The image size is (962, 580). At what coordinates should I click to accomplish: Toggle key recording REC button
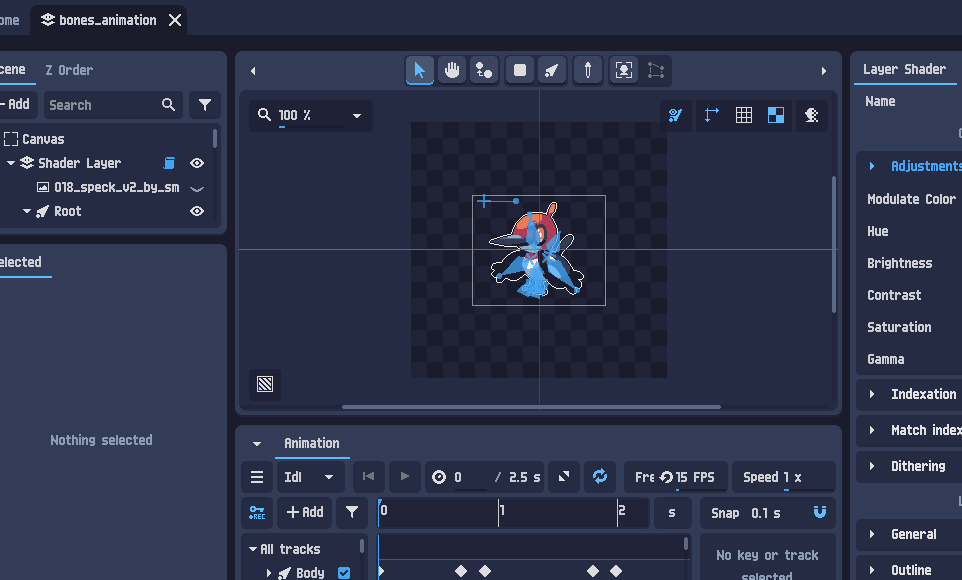[x=257, y=512]
